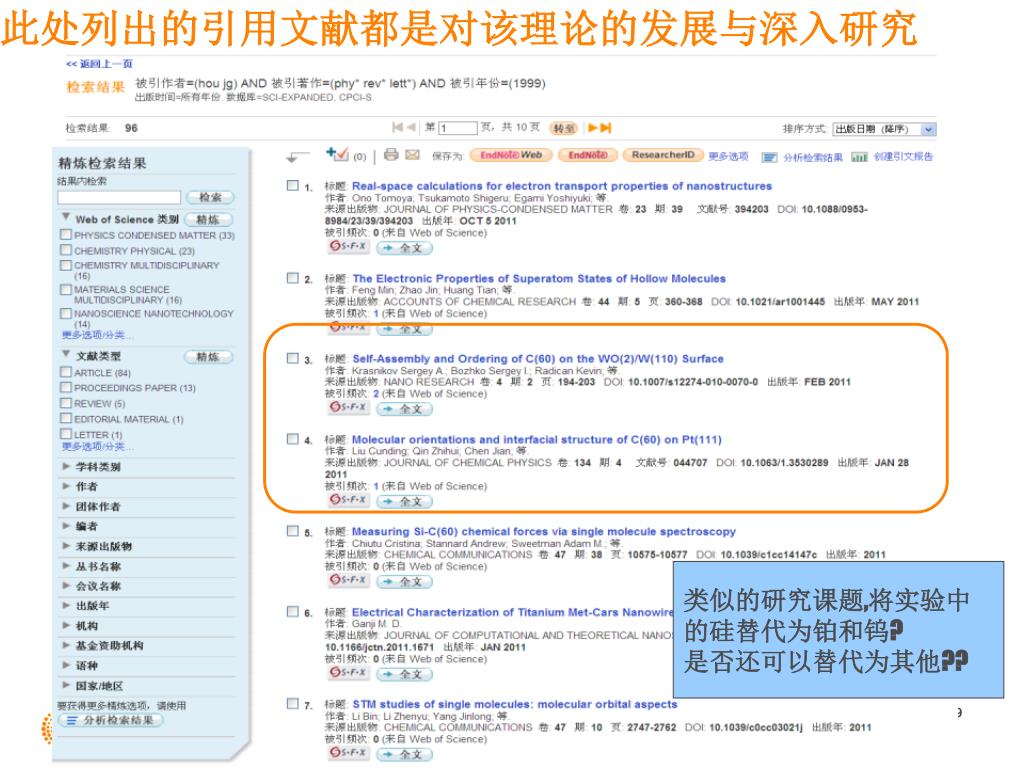This screenshot has width=1024, height=768.
Task: Email the selected records icon
Action: 412,155
